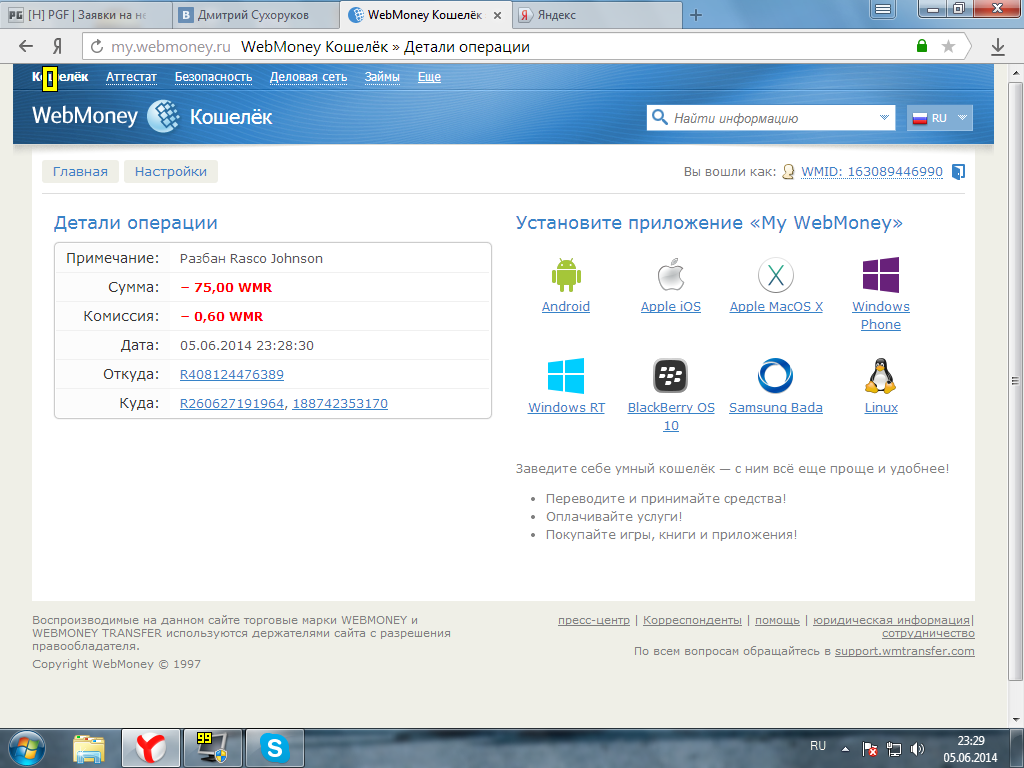This screenshot has width=1024, height=768.
Task: Reload the page with the refresh icon
Action: (97, 46)
